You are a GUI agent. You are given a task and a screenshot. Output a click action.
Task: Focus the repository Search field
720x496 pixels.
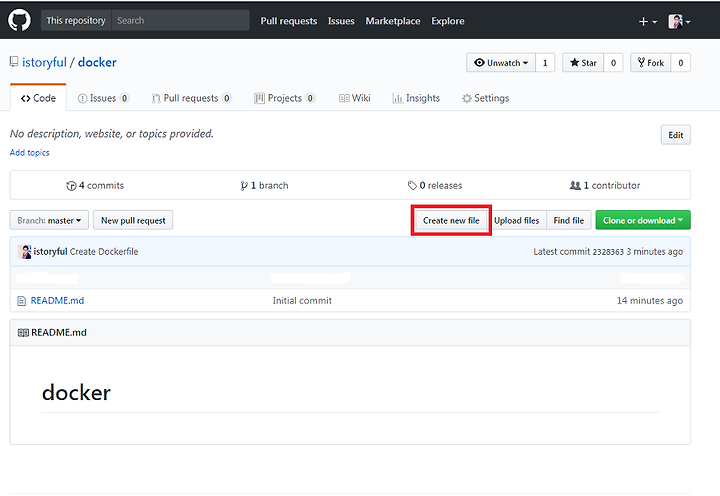pyautogui.click(x=180, y=21)
